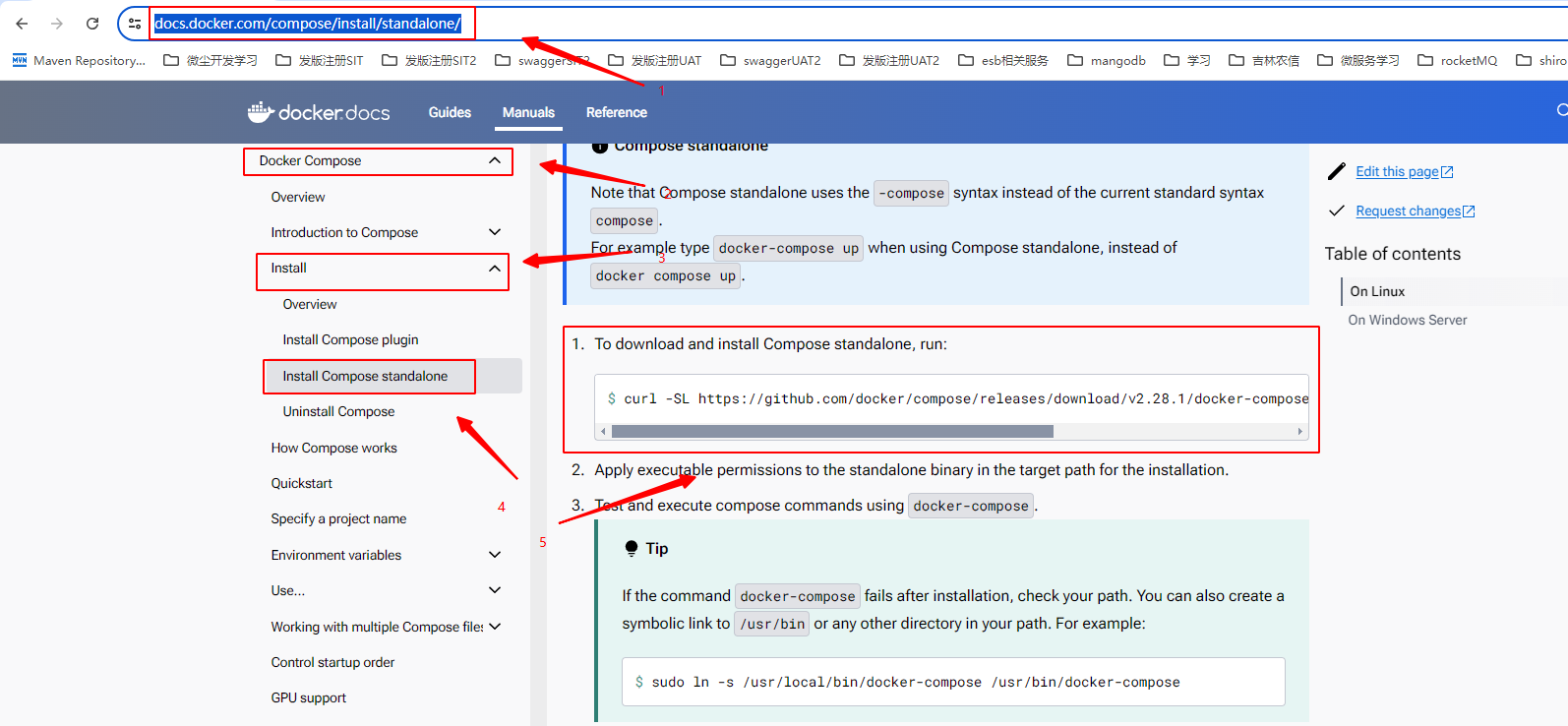
Task: Open Uninstall Compose page
Action: [338, 411]
